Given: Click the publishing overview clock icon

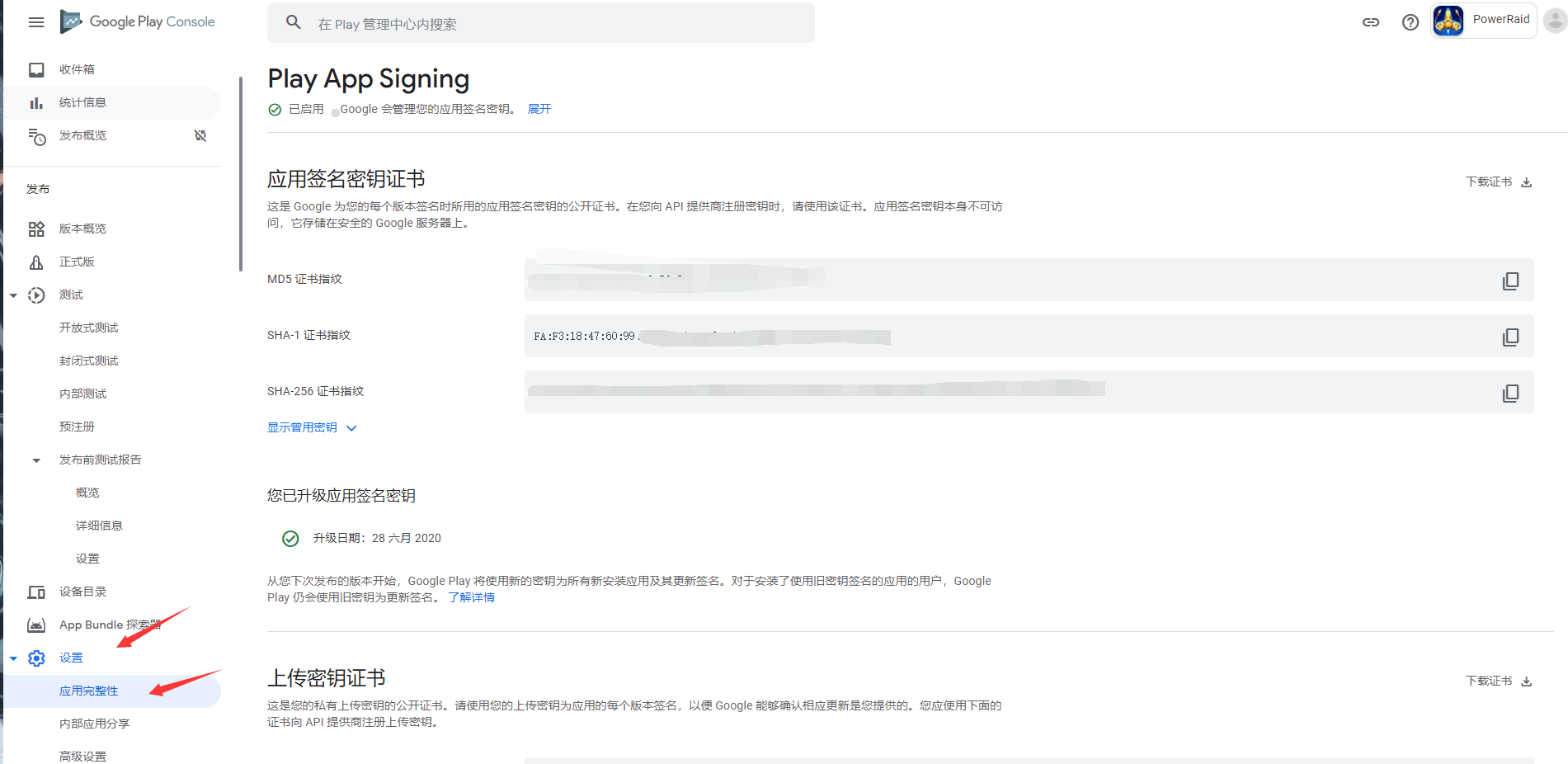Looking at the screenshot, I should coord(36,136).
